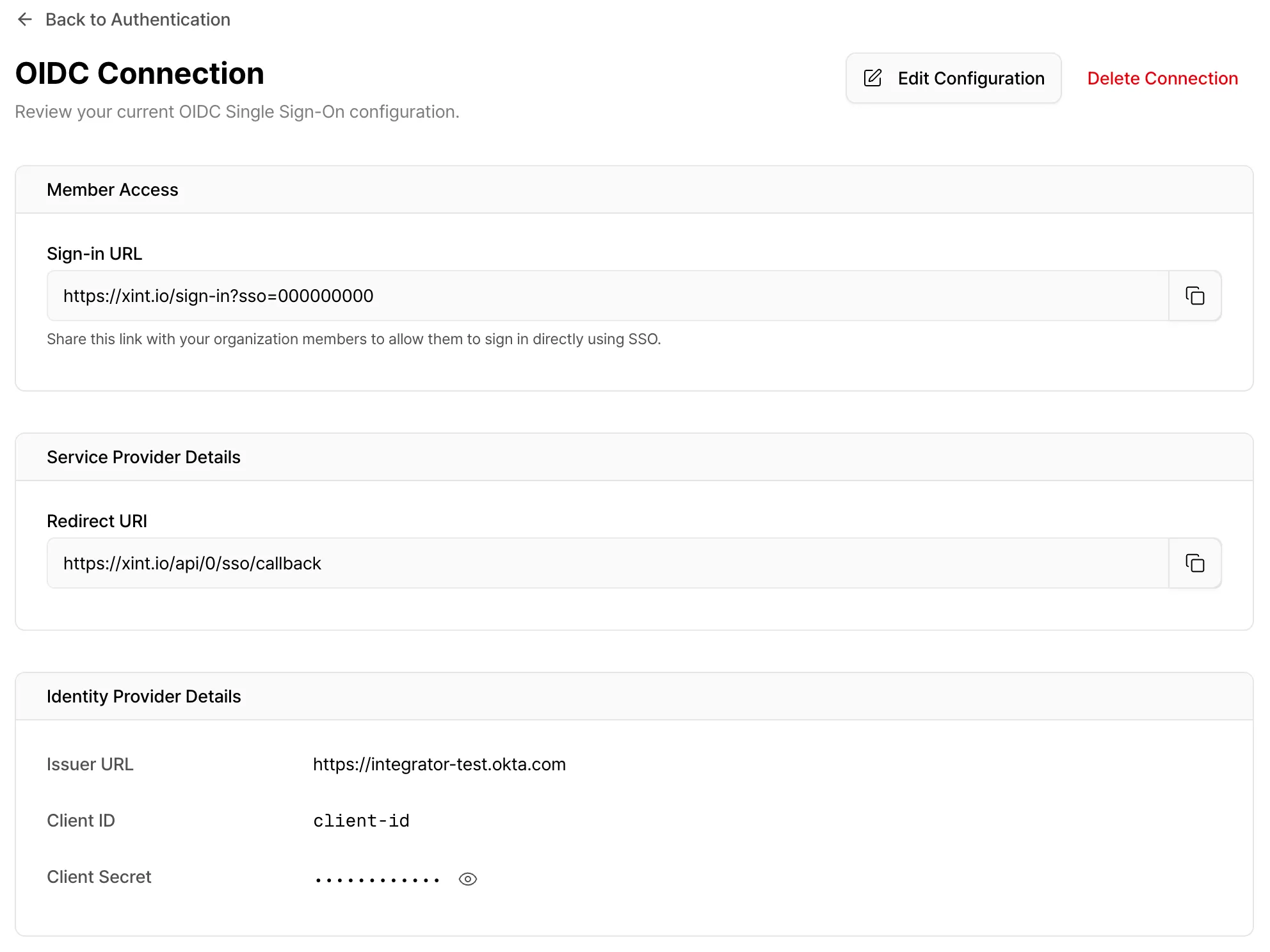Copy the Redirect URI using the copy icon
The image size is (1270, 952).
point(1194,563)
